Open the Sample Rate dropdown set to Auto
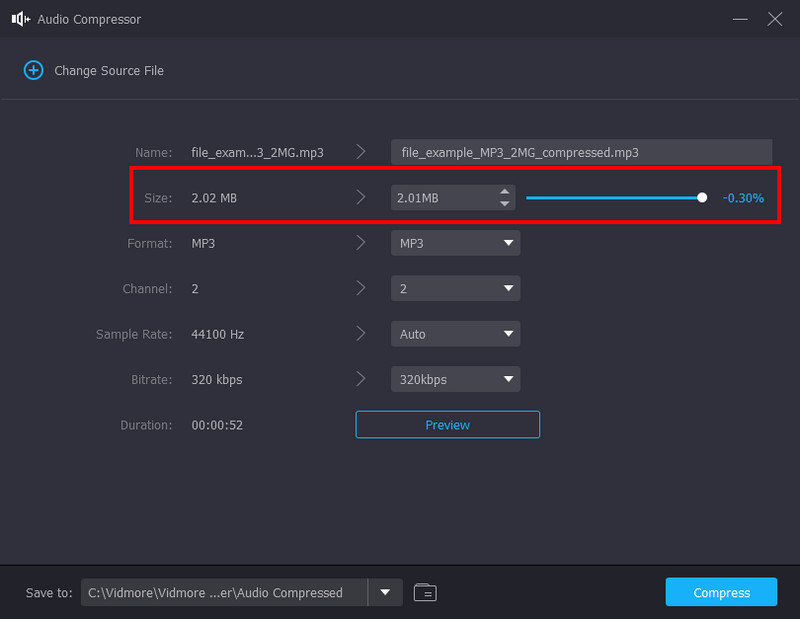 point(455,333)
